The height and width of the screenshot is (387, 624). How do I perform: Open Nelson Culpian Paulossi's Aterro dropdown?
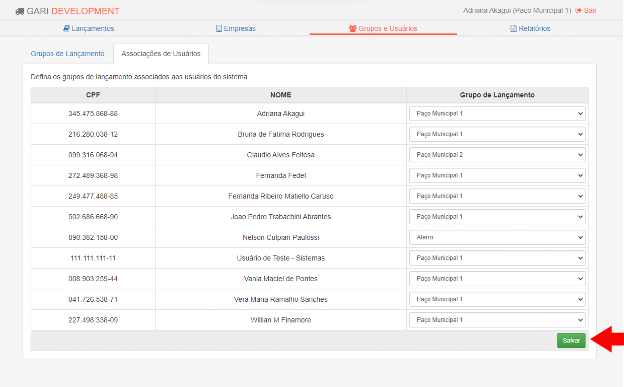pyautogui.click(x=497, y=237)
